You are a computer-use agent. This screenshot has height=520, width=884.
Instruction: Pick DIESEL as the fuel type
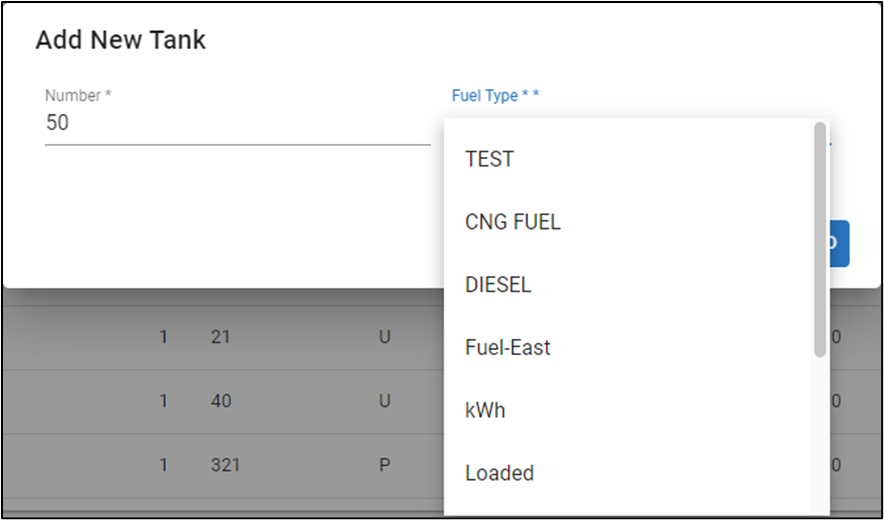pos(498,285)
